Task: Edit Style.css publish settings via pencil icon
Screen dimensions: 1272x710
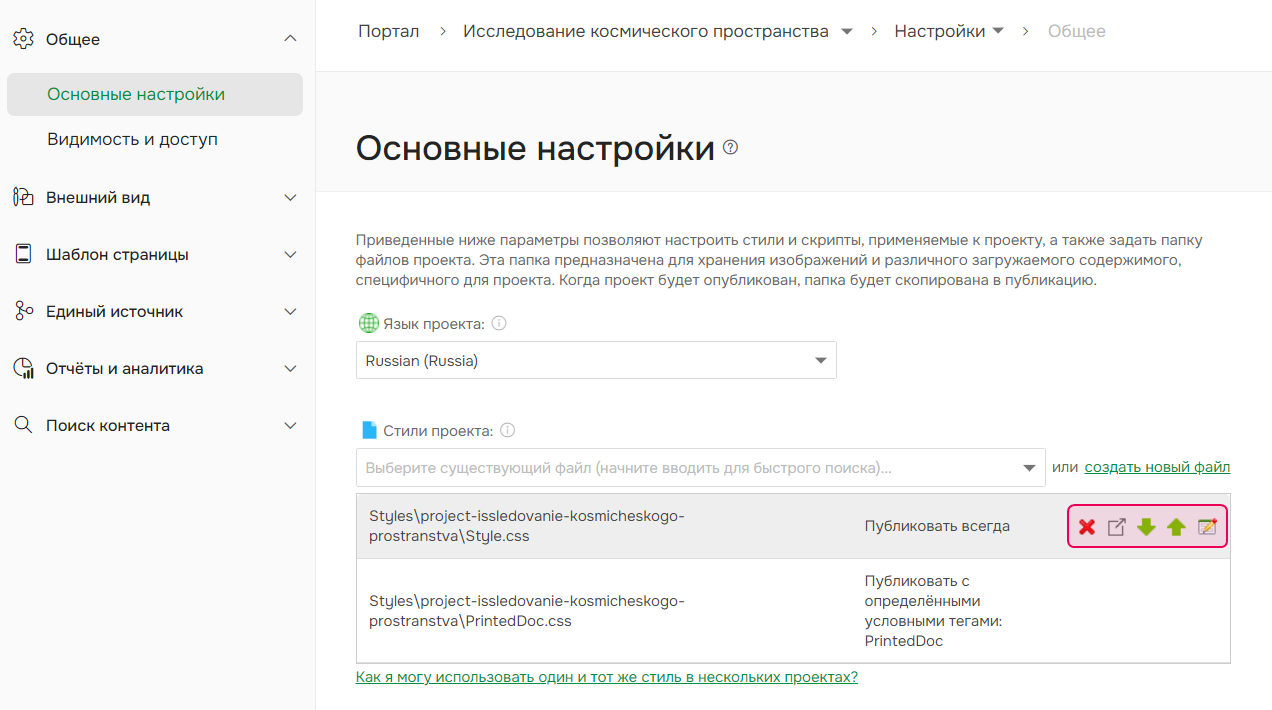Action: 1205,527
